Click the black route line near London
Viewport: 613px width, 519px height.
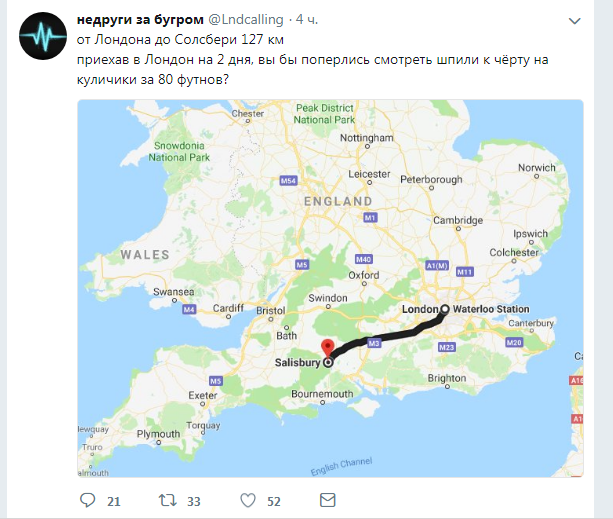[420, 330]
